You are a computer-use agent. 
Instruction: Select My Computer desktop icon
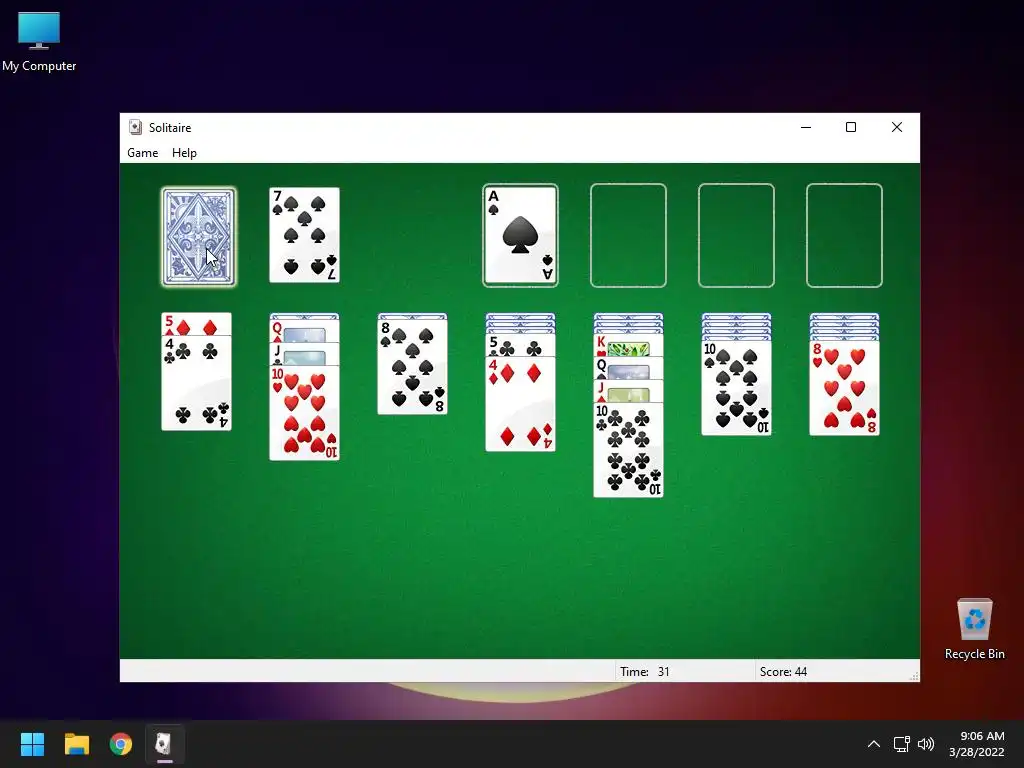(39, 42)
